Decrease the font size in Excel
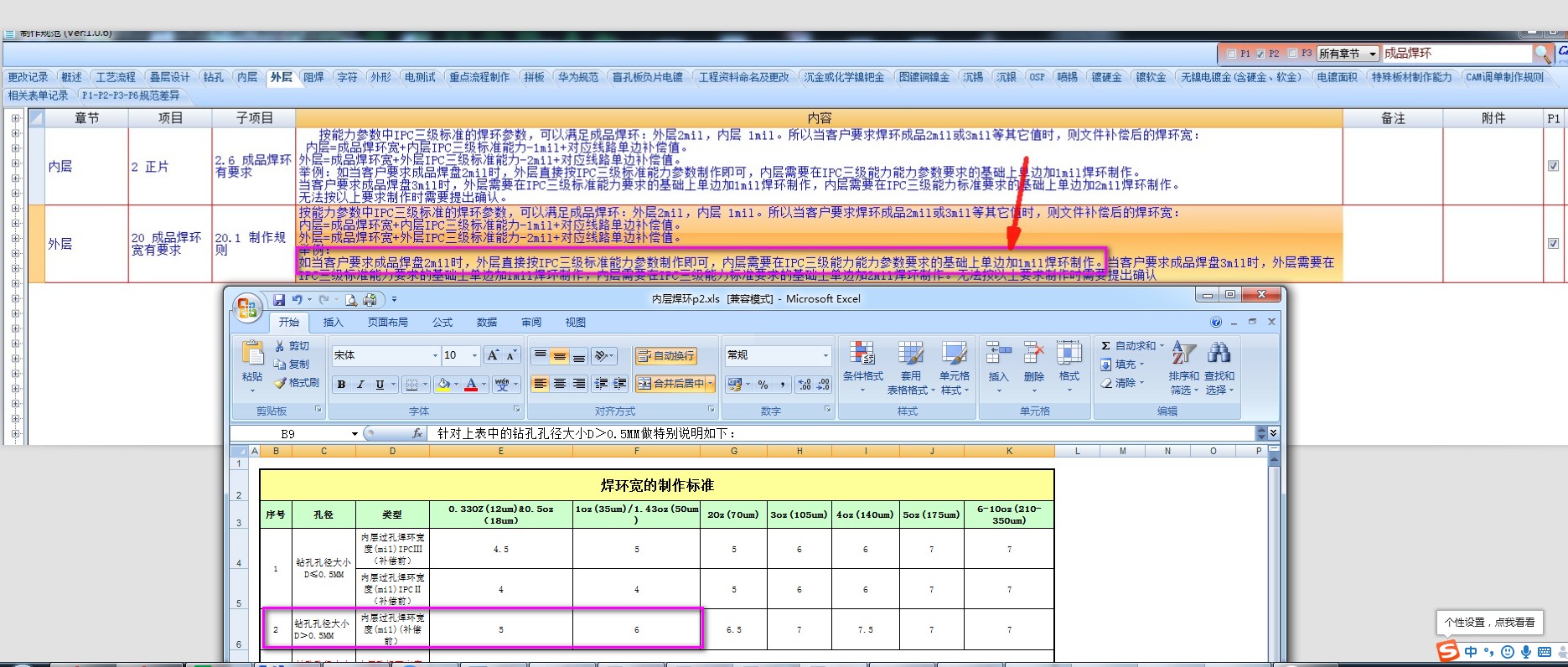Screen dimensions: 1568x667 tap(511, 355)
